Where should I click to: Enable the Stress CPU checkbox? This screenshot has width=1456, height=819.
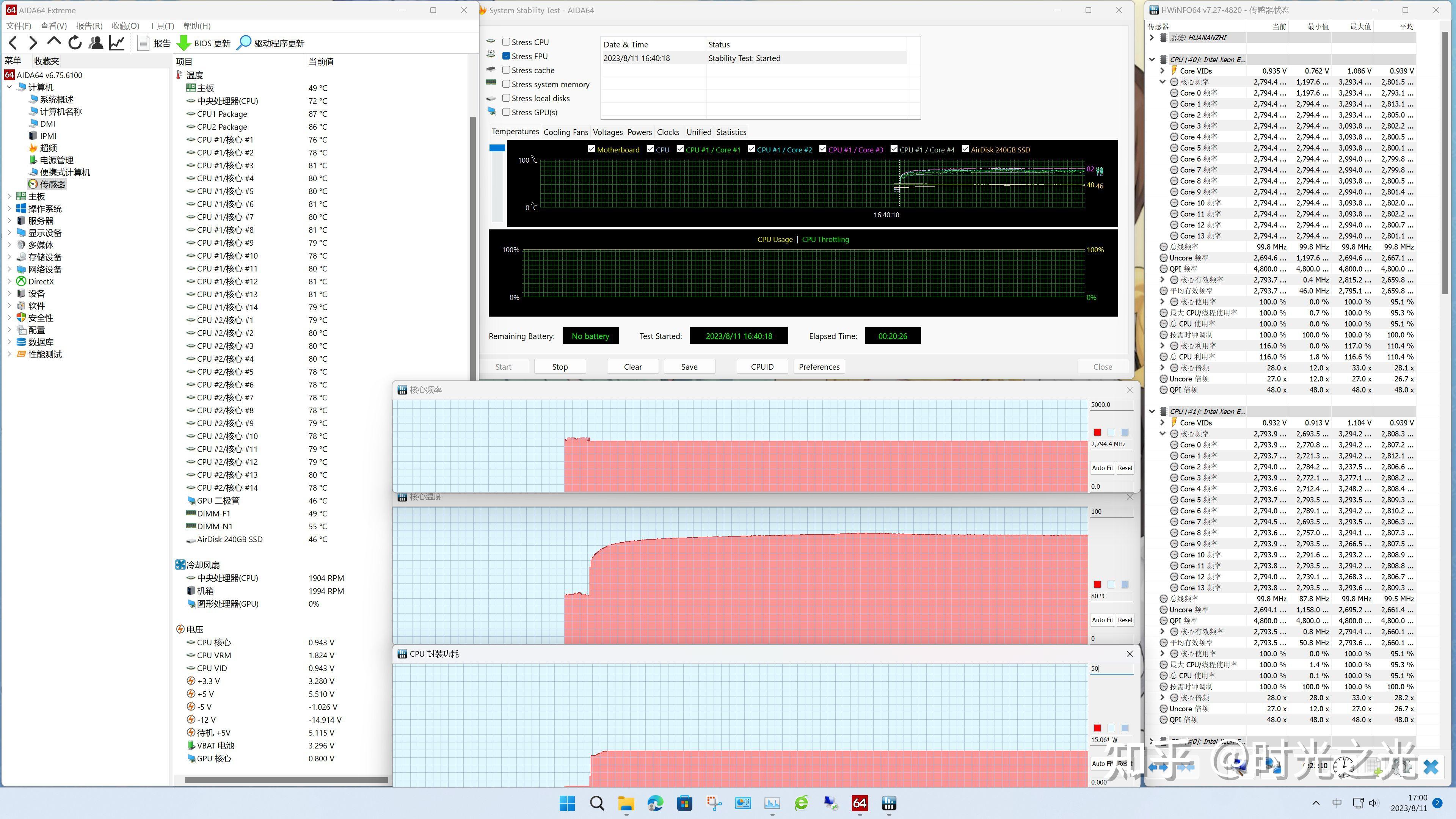(507, 42)
